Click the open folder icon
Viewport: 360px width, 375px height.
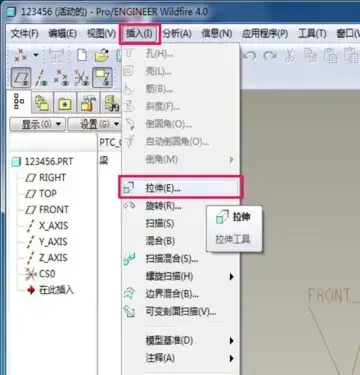pyautogui.click(x=102, y=56)
